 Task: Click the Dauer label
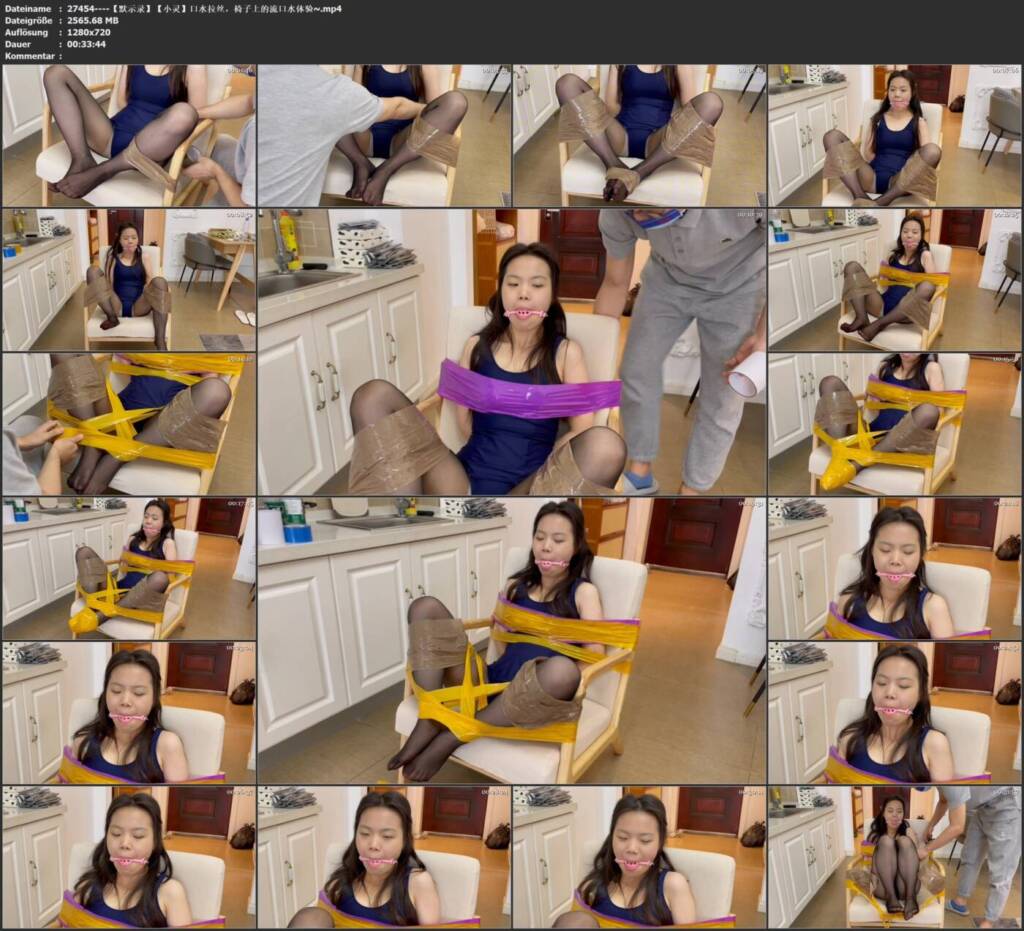(x=18, y=44)
